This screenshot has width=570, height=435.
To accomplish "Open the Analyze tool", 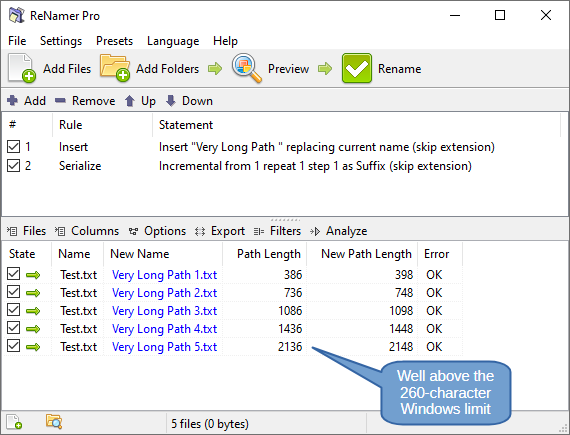I will 338,231.
